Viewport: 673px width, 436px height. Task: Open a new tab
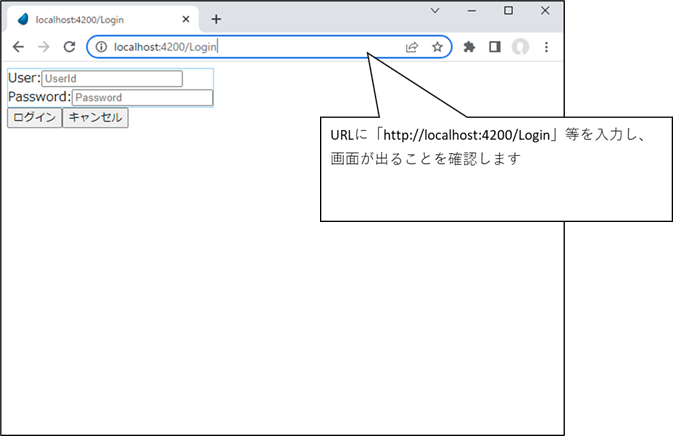(x=216, y=19)
